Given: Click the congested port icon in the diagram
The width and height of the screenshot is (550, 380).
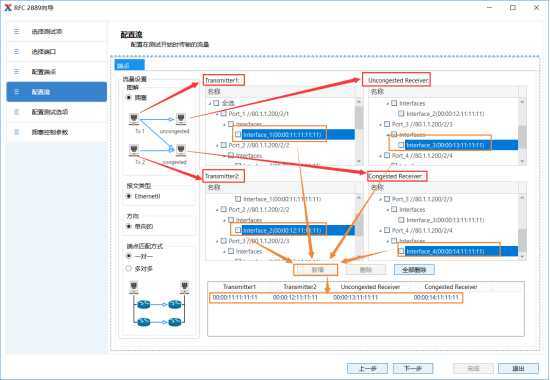Looking at the screenshot, I should (x=181, y=150).
